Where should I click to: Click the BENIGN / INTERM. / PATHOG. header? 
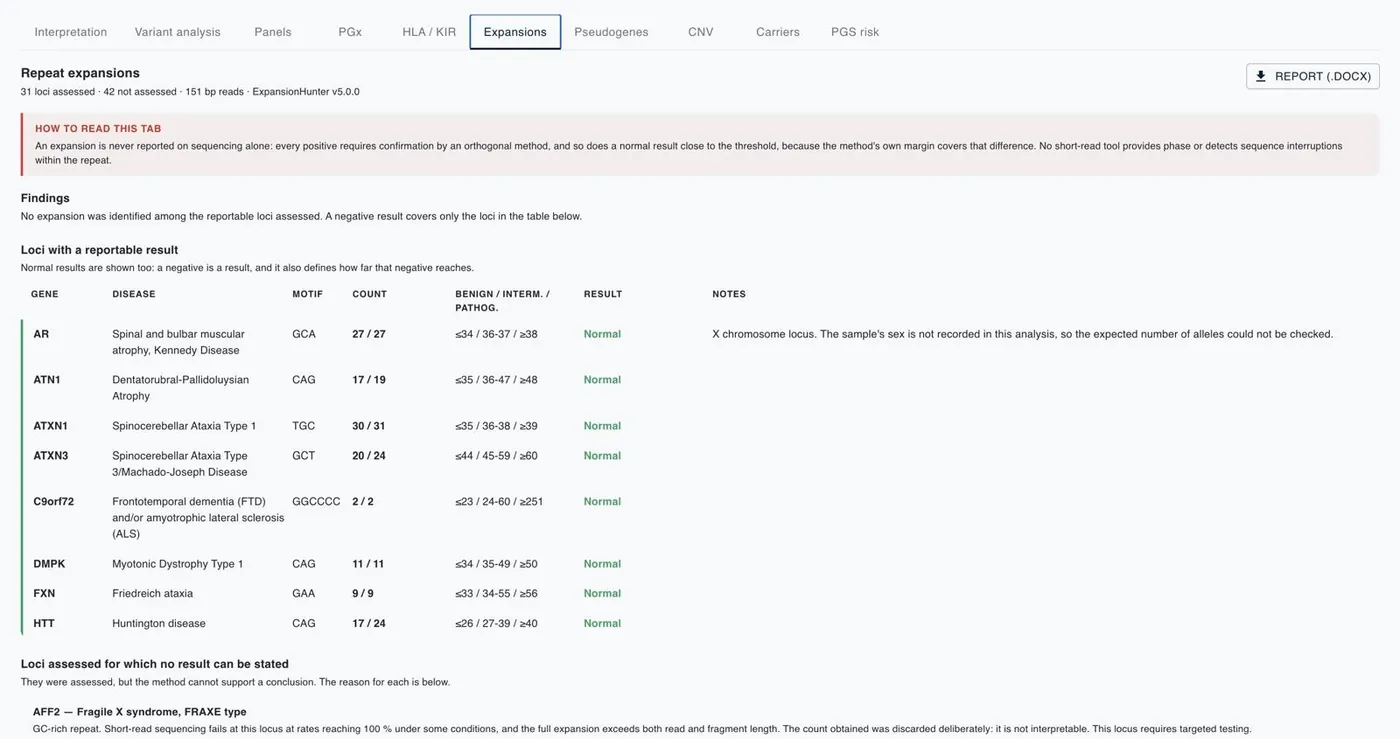[503, 301]
